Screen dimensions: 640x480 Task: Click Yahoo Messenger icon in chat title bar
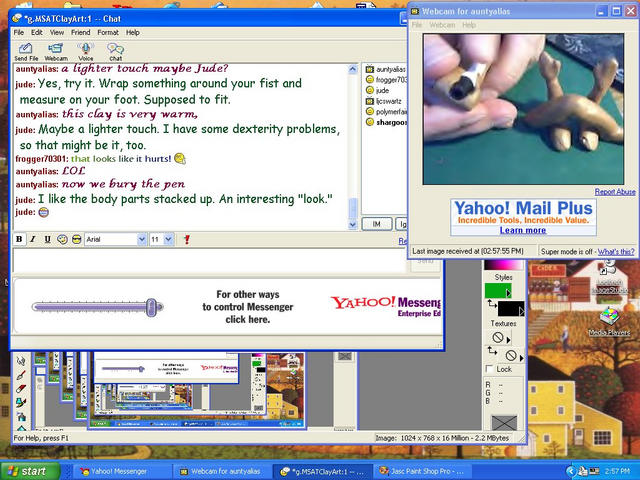17,18
